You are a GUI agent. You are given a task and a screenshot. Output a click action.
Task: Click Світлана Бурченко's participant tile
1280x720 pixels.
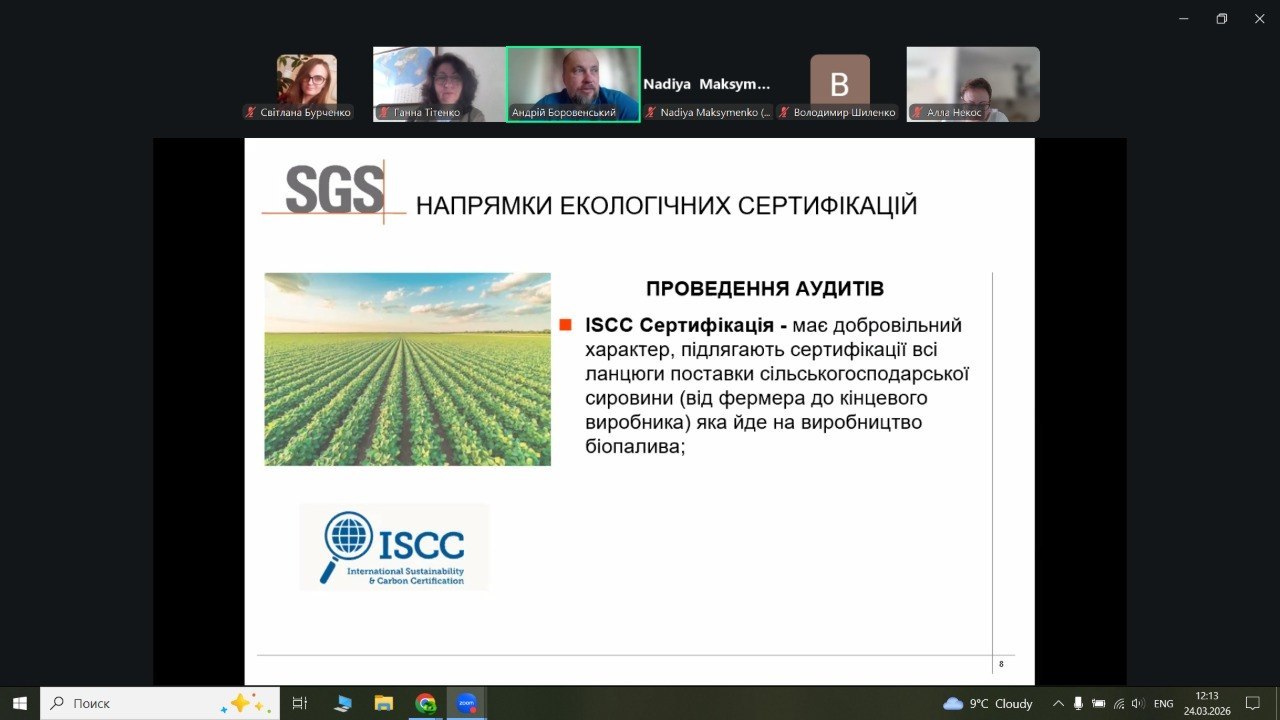(306, 84)
